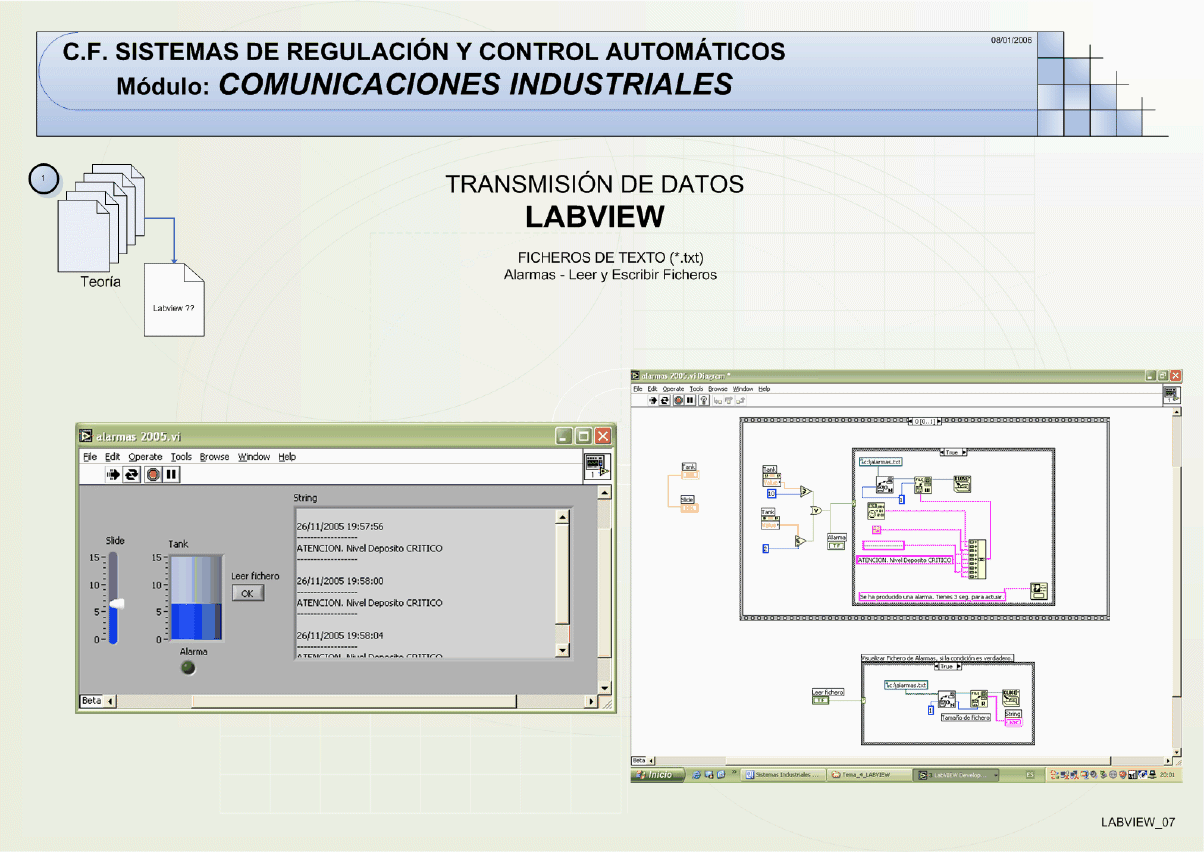
Task: Click Tank level indicator on front panel
Action: [x=196, y=598]
